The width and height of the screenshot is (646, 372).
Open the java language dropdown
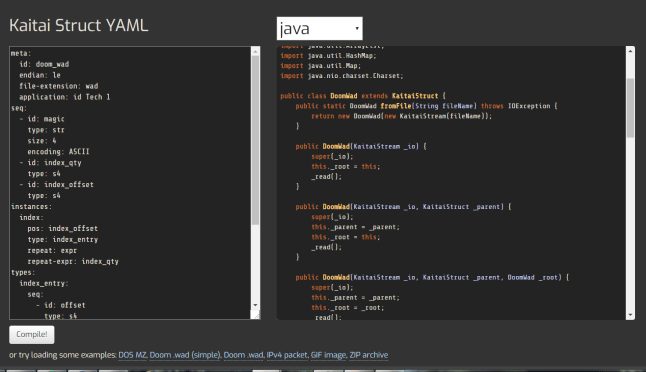319,28
